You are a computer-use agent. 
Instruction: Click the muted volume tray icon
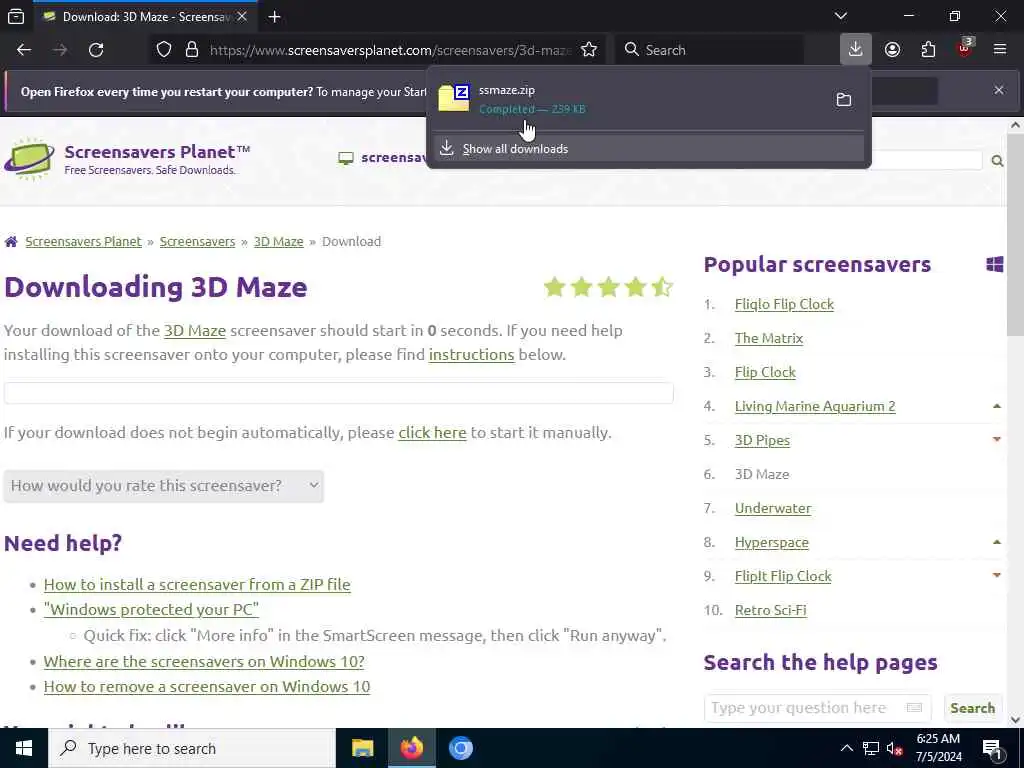[x=895, y=748]
